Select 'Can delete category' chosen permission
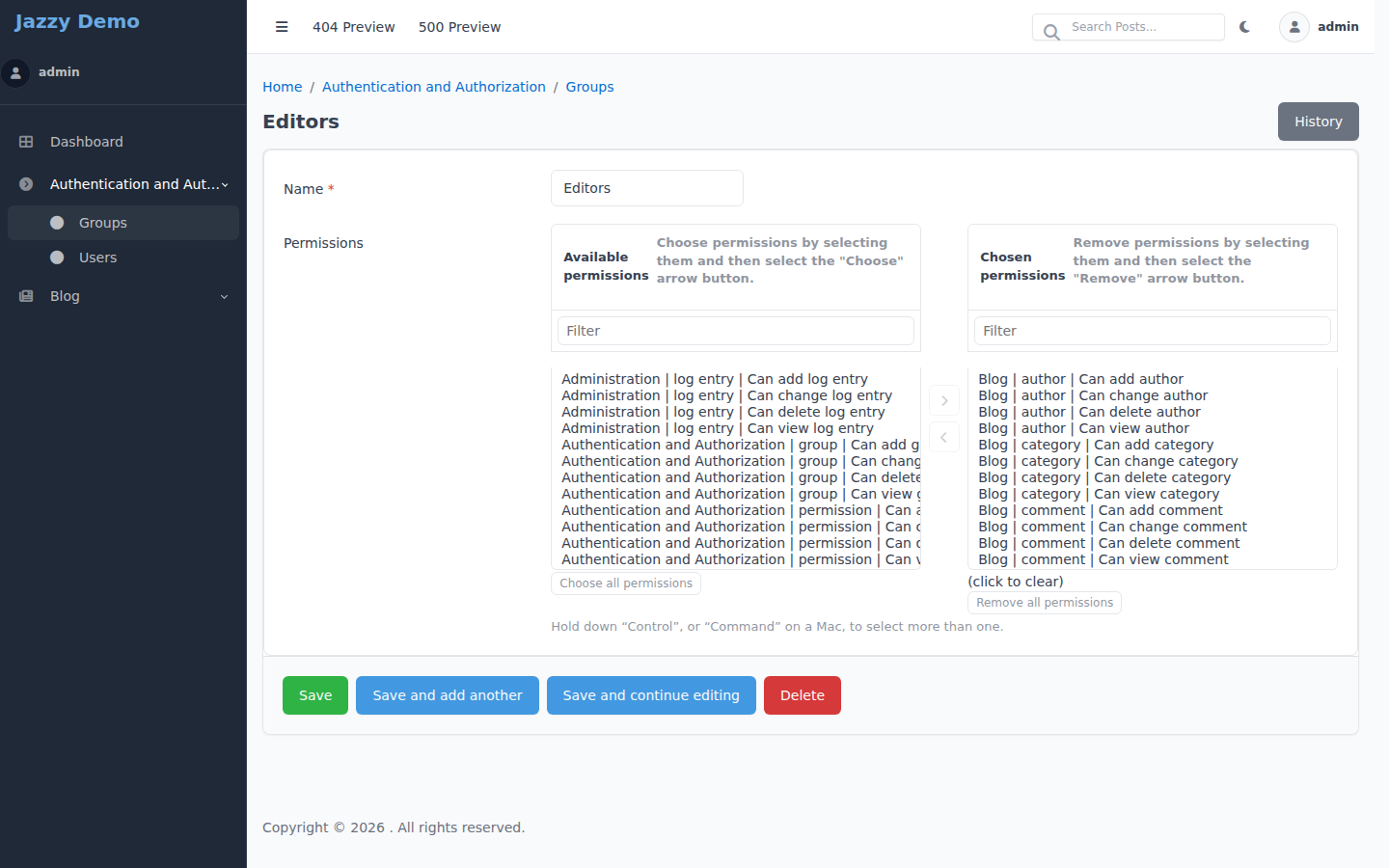This screenshot has height=868, width=1389. [1153, 477]
